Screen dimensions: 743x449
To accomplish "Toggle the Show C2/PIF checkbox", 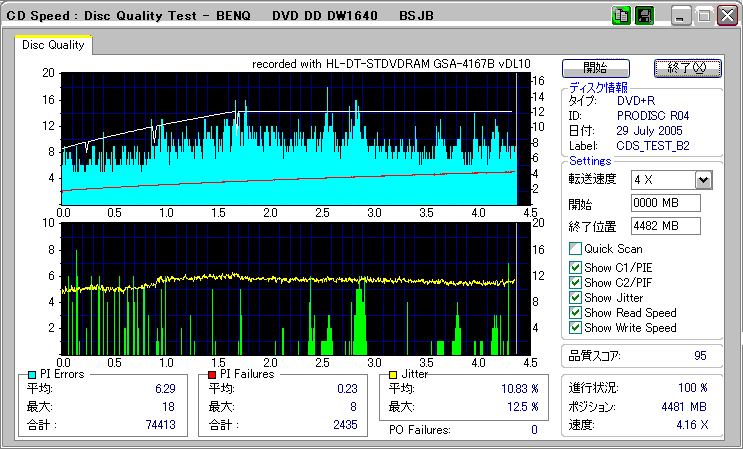I will coord(575,282).
